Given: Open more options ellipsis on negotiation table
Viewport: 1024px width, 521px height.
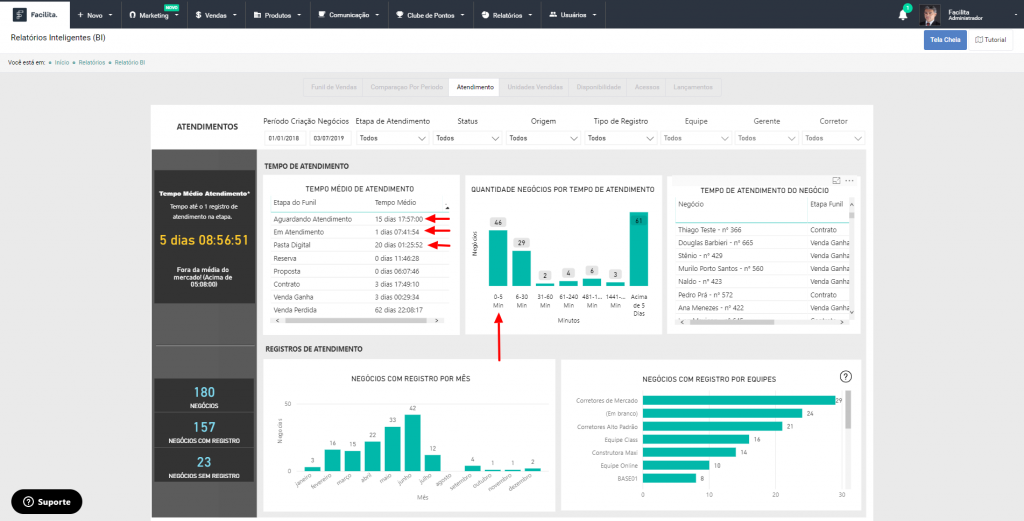Looking at the screenshot, I should tap(850, 180).
